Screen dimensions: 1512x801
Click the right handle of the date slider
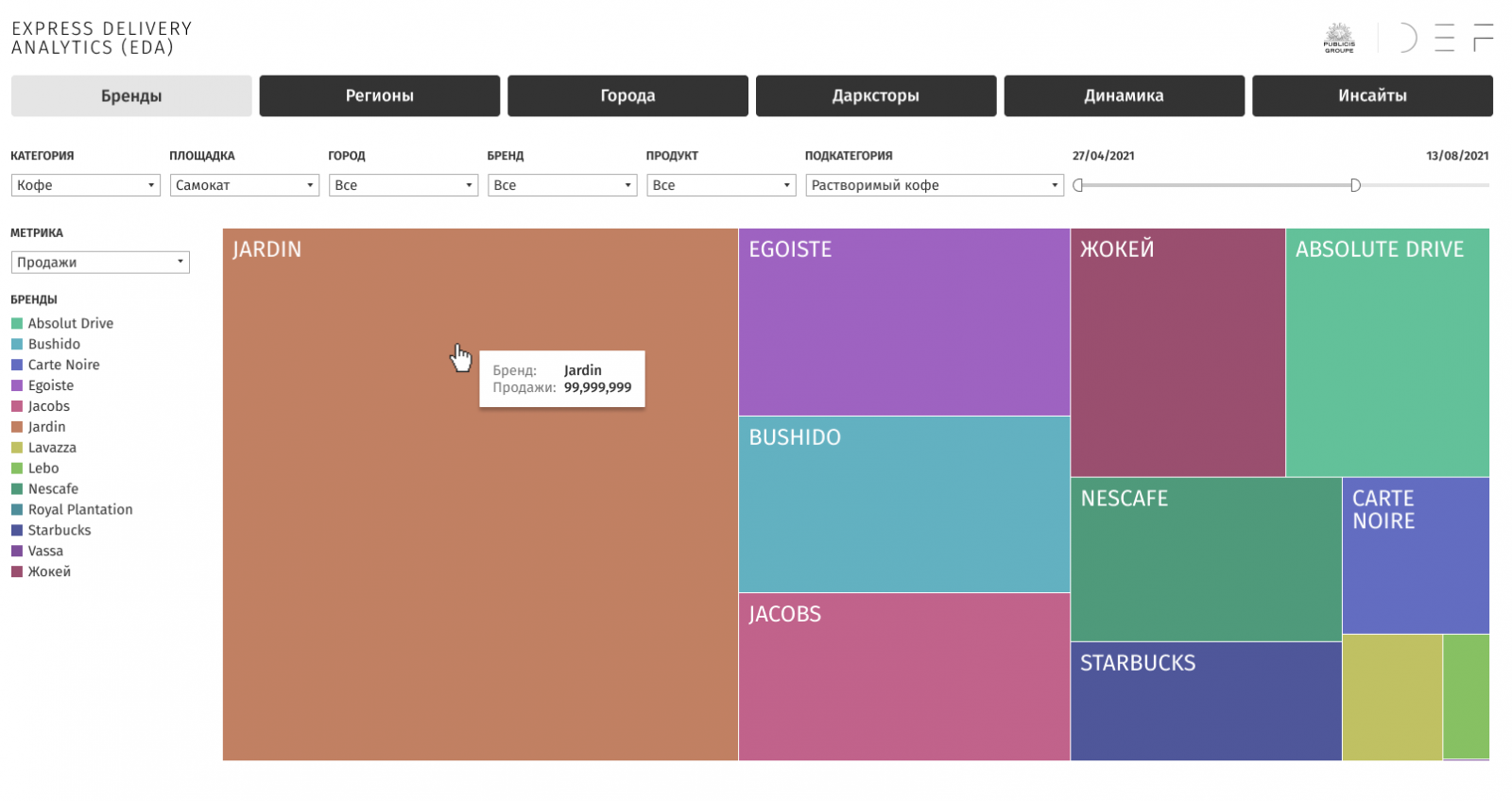[x=1355, y=185]
